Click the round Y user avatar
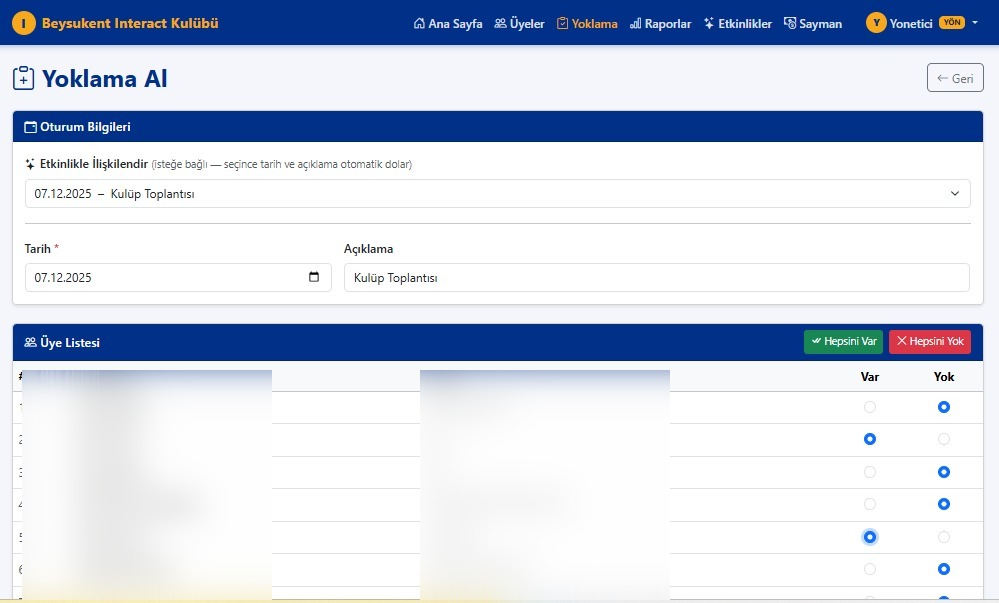 click(876, 23)
